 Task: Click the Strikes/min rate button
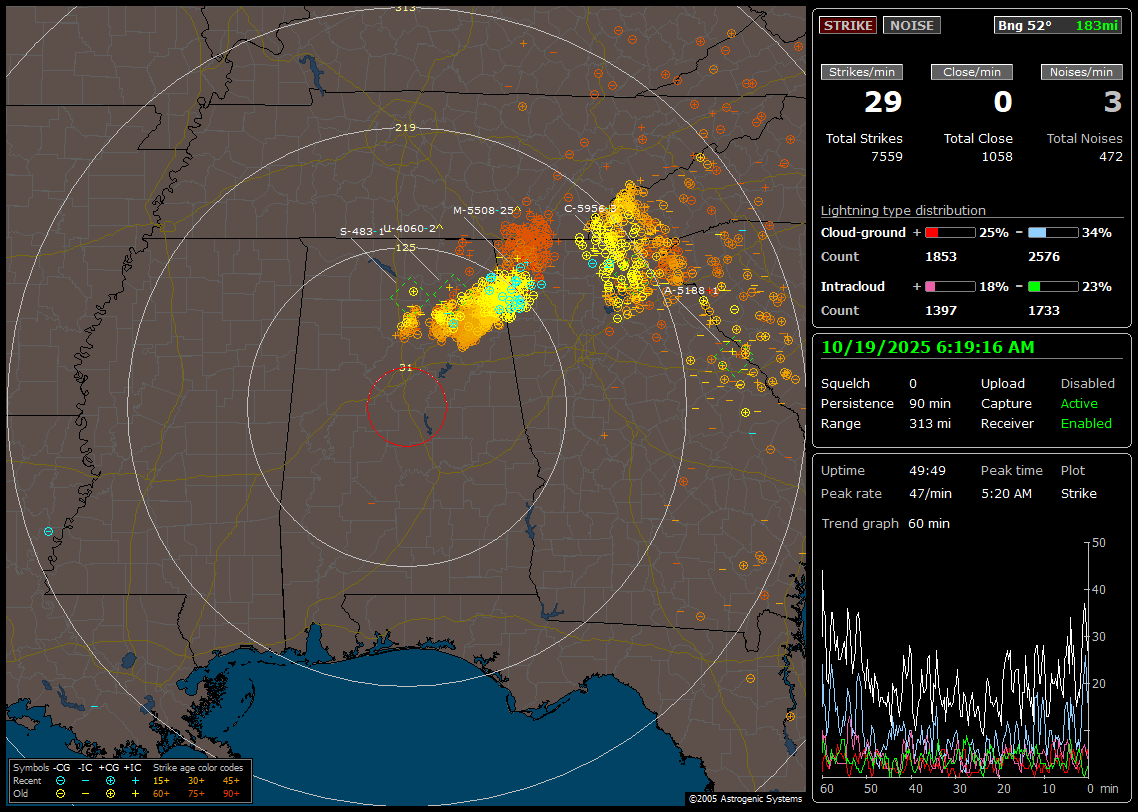[862, 72]
